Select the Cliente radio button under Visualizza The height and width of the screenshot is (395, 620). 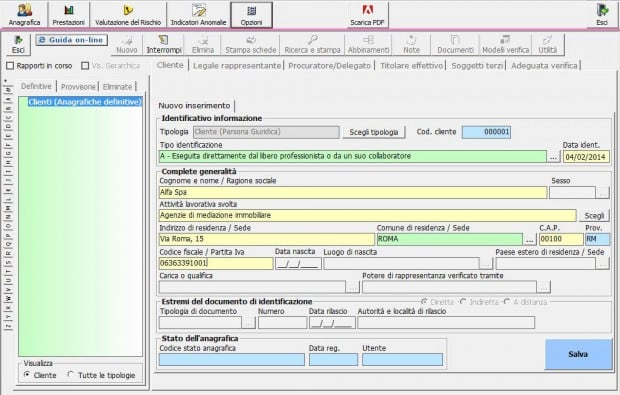pos(27,374)
